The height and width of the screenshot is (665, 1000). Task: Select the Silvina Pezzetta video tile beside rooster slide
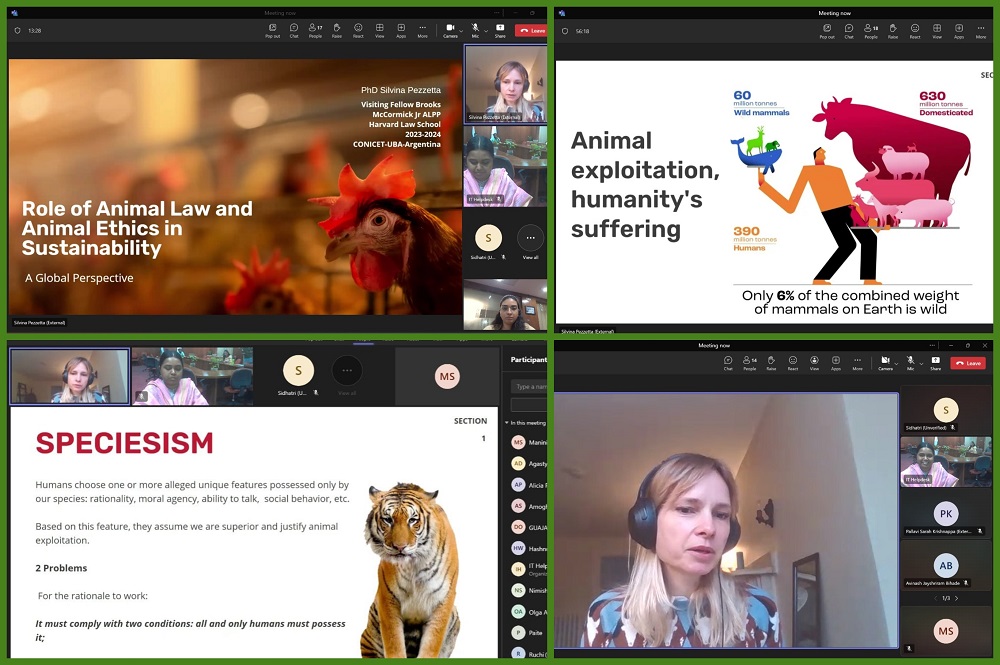(x=506, y=84)
